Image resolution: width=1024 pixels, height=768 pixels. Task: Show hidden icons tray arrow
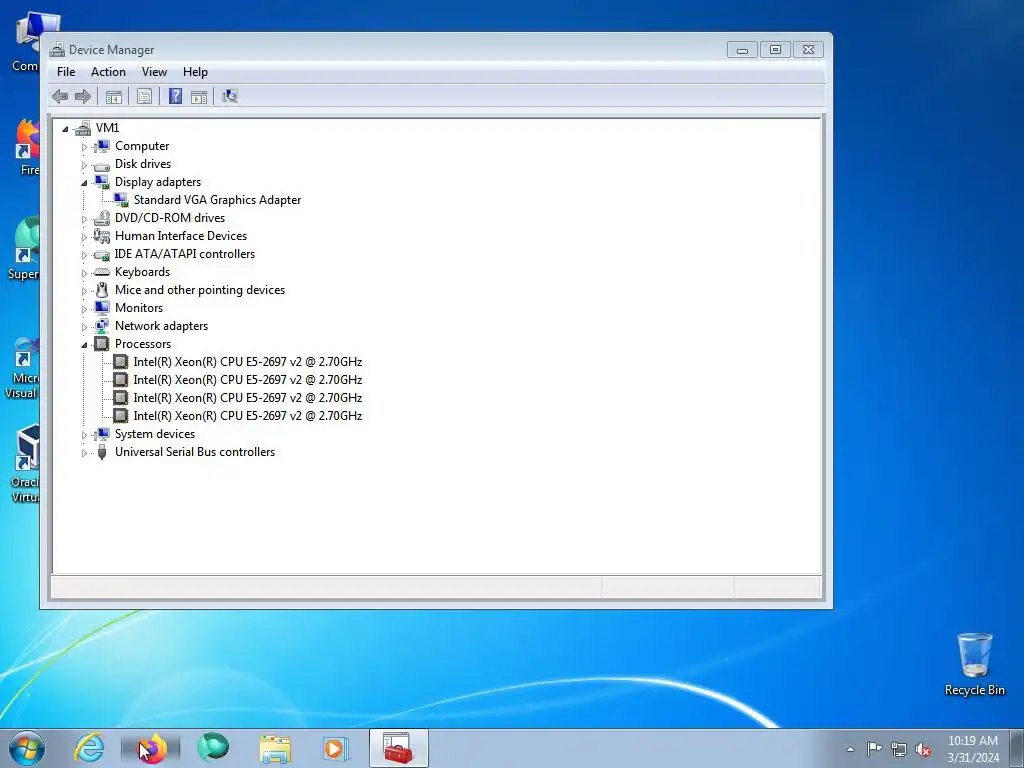pyautogui.click(x=850, y=750)
